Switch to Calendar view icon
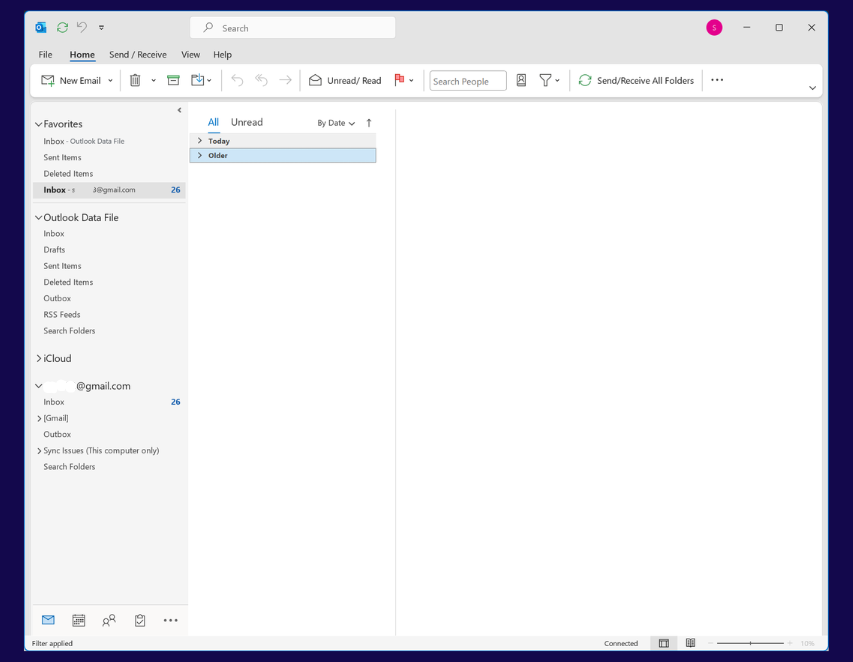 tap(78, 620)
